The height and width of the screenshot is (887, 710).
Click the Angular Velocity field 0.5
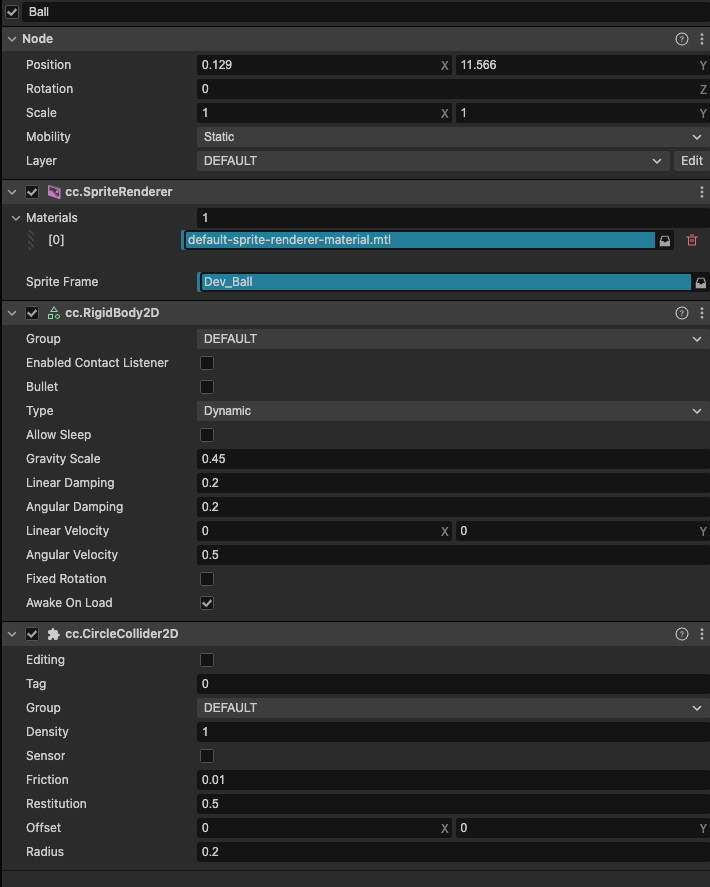[x=453, y=555]
